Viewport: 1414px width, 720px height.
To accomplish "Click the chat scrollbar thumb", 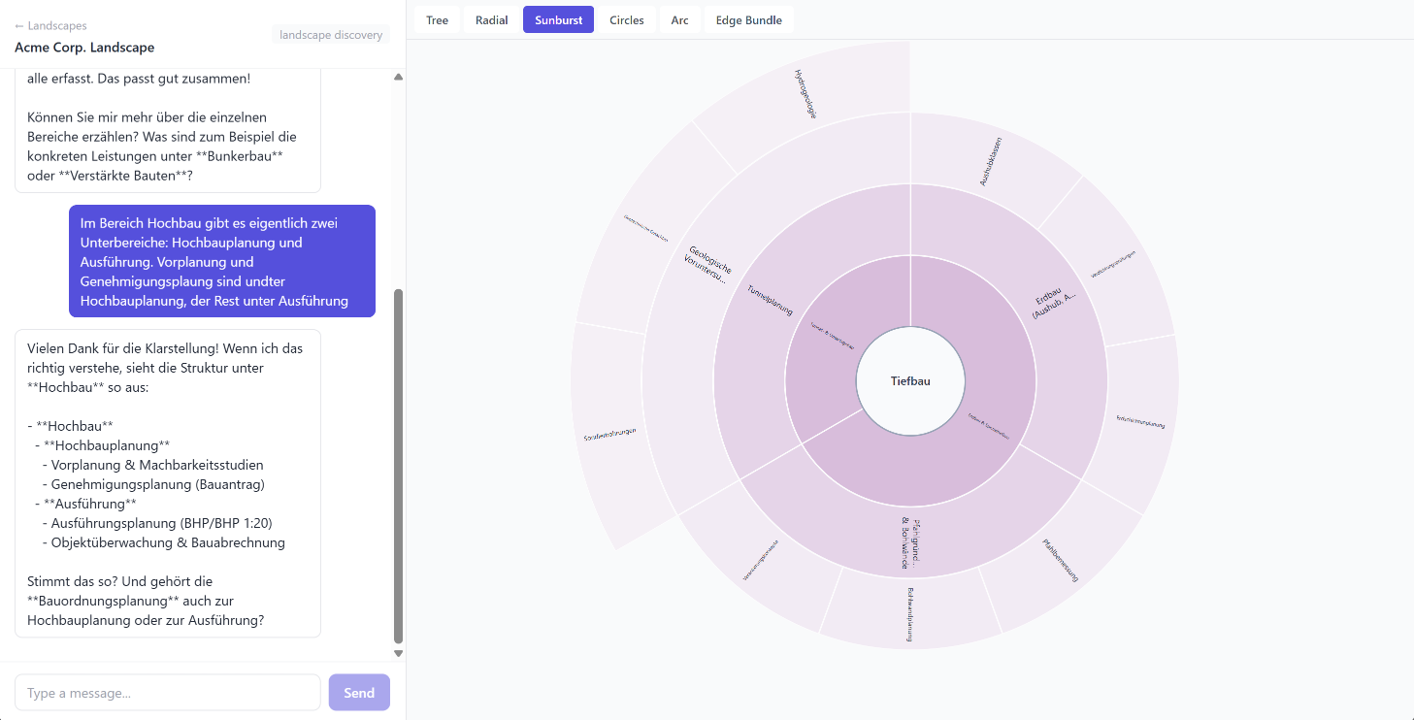I will coord(398,467).
